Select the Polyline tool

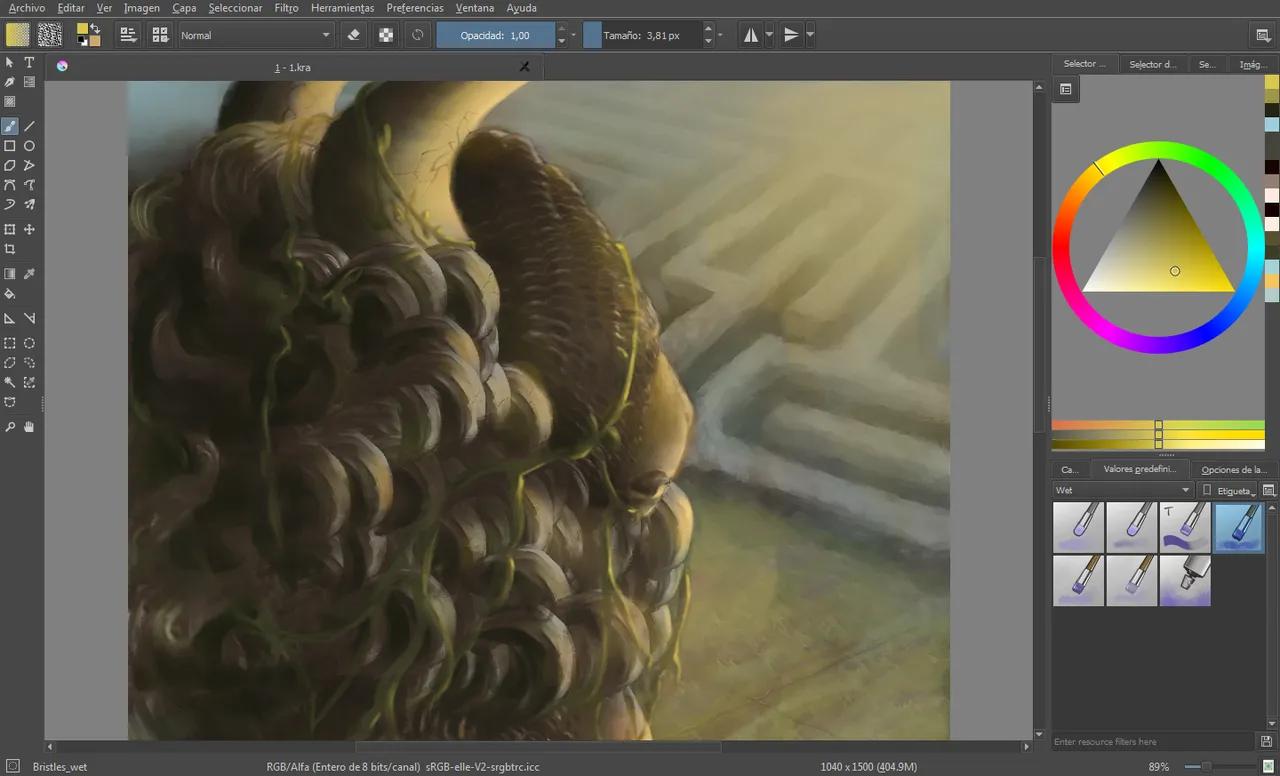point(29,165)
